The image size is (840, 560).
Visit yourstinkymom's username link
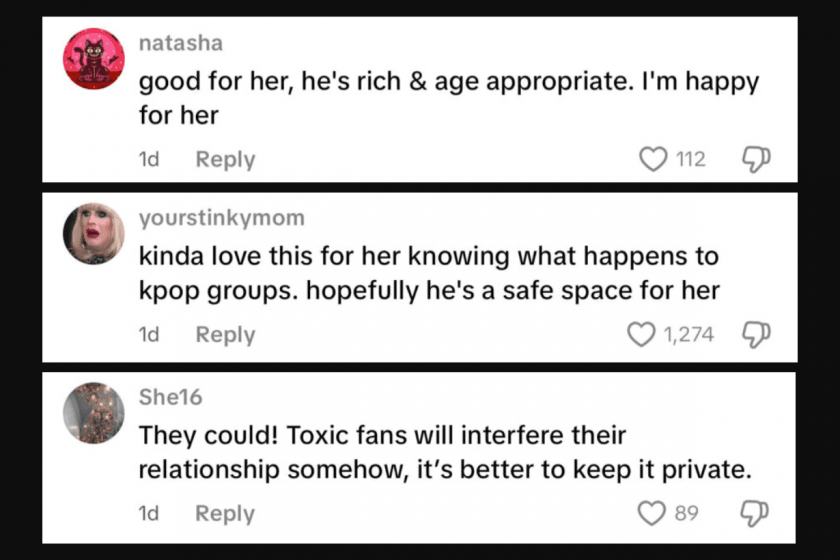pyautogui.click(x=222, y=217)
